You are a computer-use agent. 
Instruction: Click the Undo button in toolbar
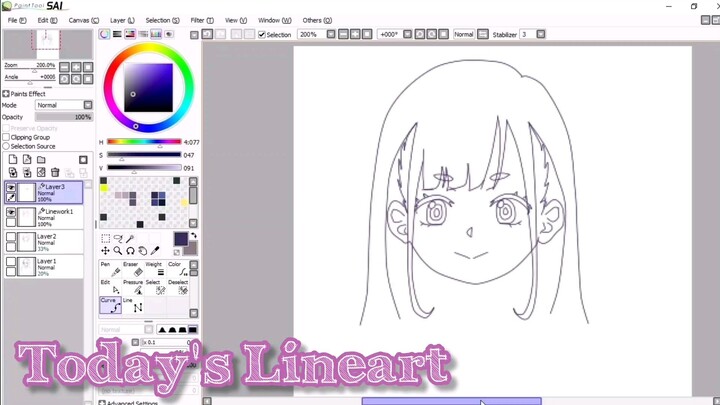(x=207, y=34)
